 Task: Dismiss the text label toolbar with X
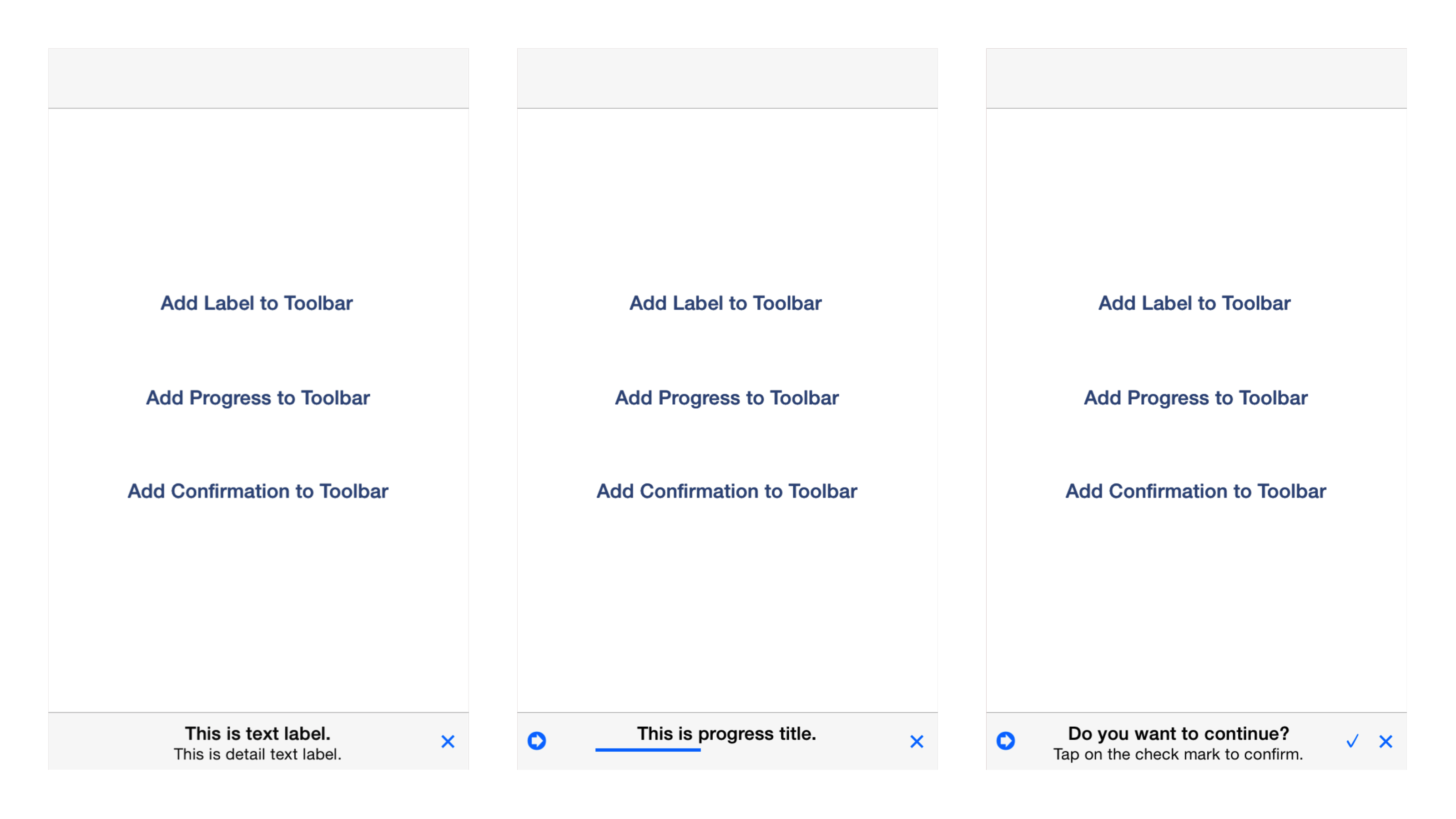coord(448,741)
